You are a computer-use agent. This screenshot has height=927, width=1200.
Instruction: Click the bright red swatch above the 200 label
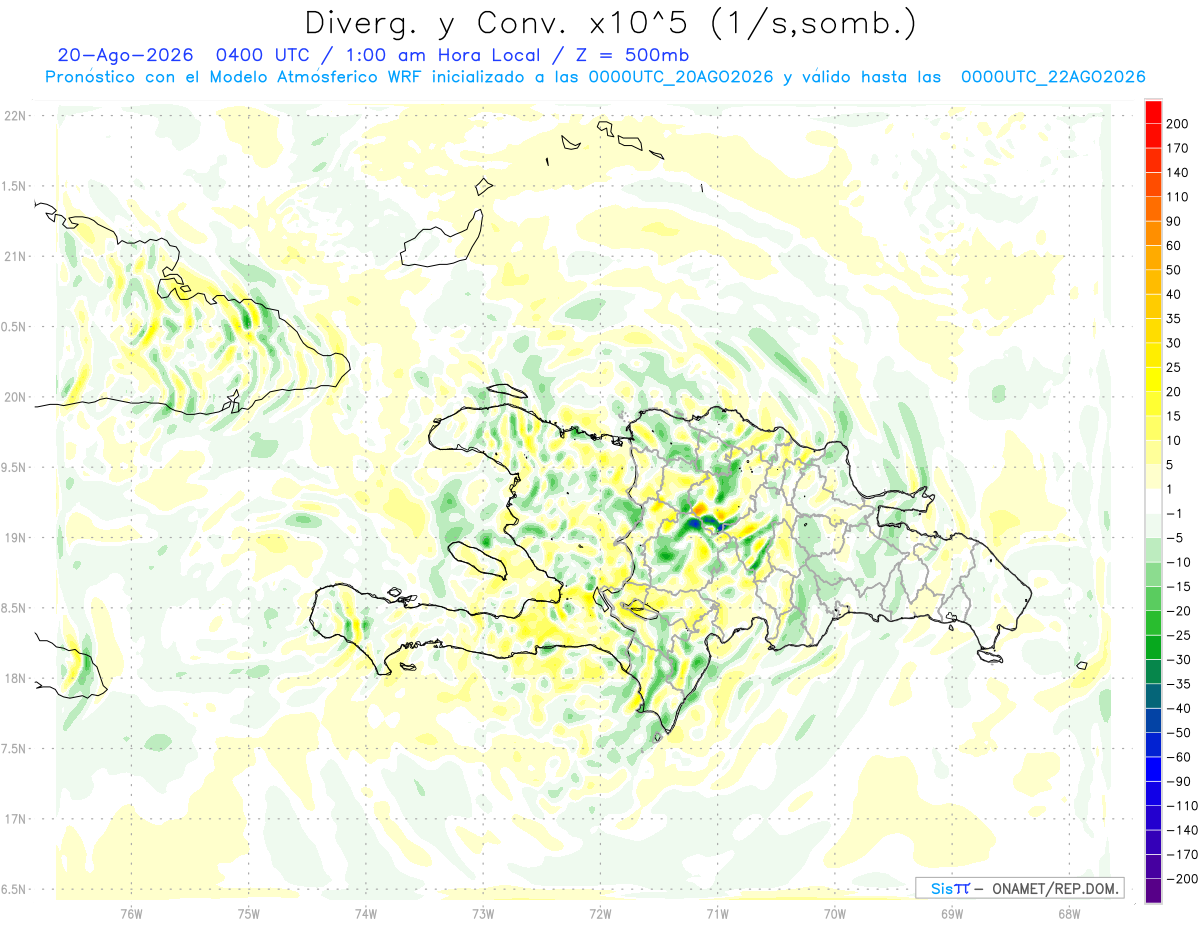pyautogui.click(x=1153, y=112)
